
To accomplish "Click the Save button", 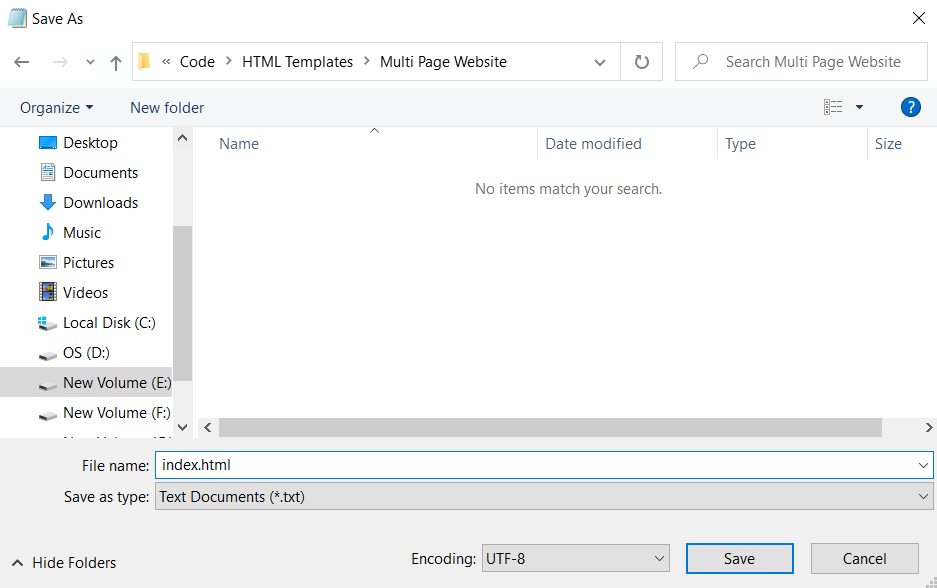I will (739, 559).
